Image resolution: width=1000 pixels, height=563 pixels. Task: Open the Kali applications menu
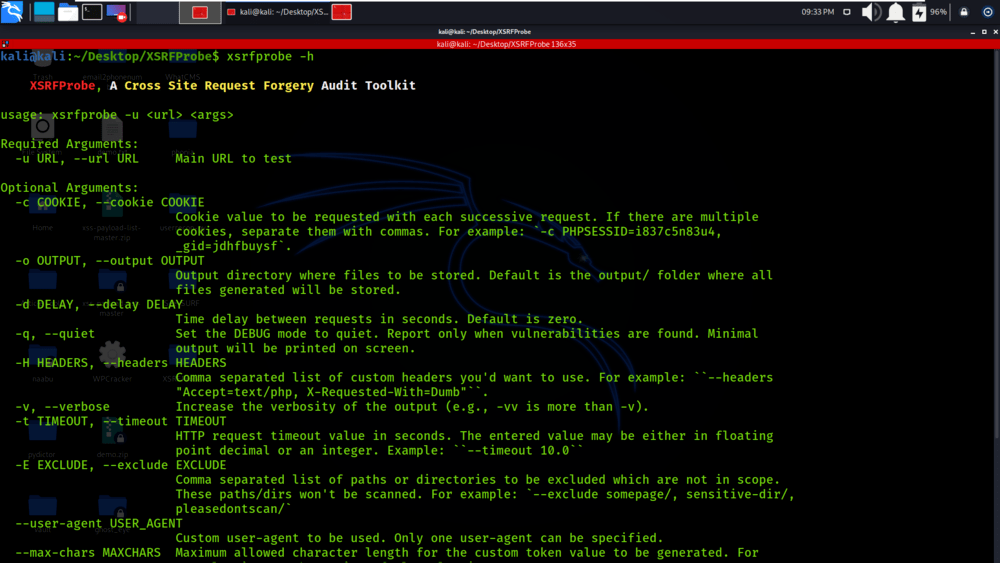(12, 11)
